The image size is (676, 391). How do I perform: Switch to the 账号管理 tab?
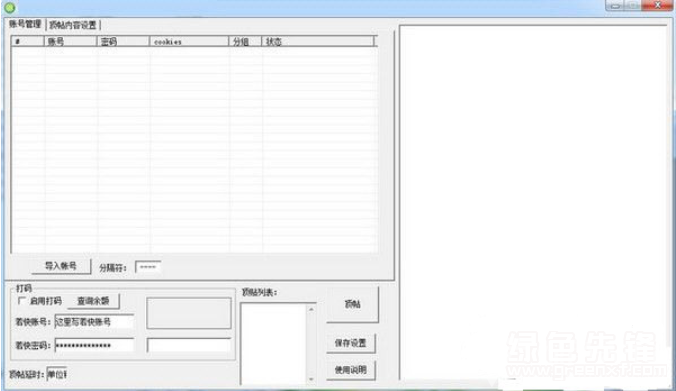pos(25,24)
